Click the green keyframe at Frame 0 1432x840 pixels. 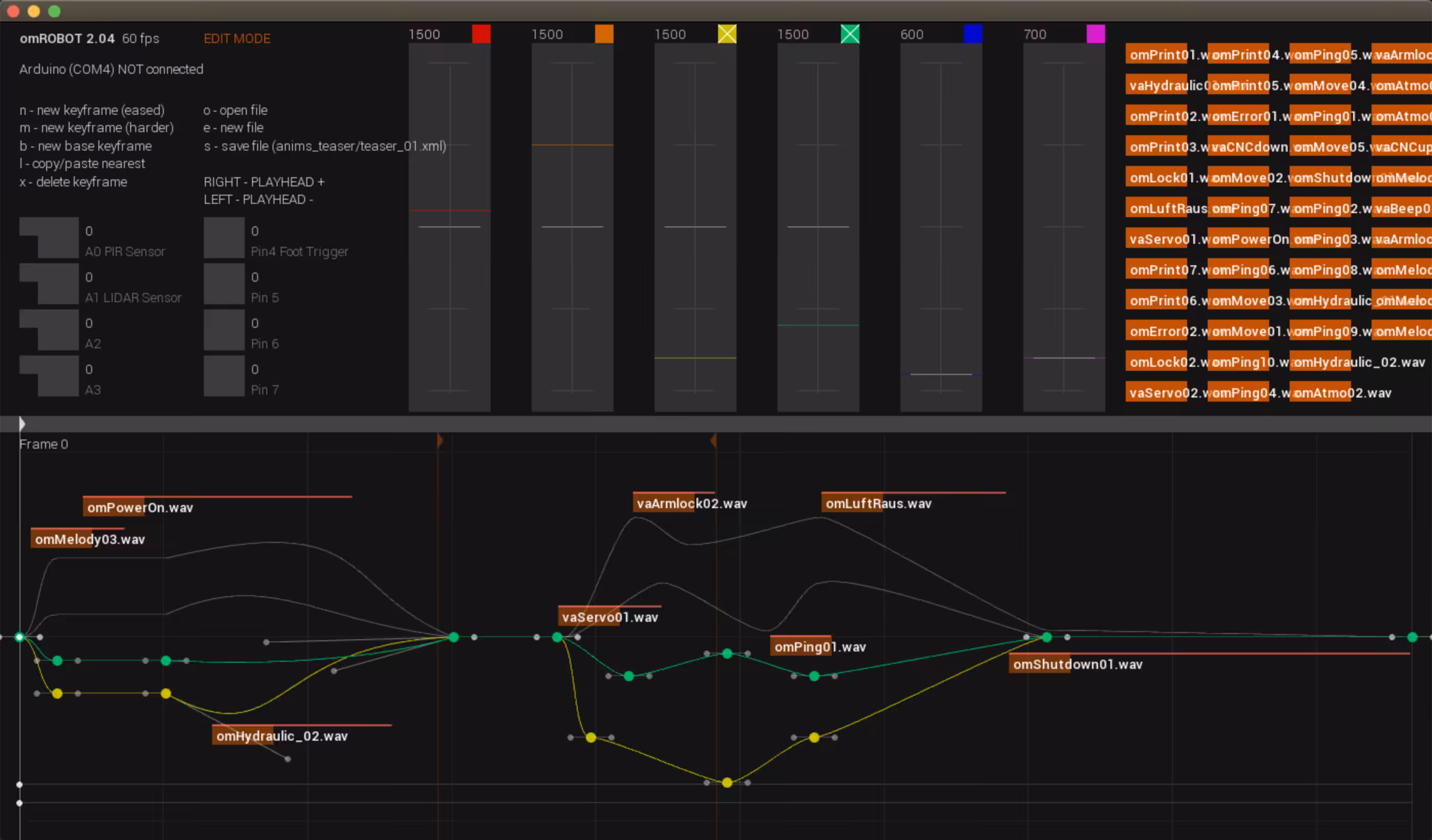(19, 637)
